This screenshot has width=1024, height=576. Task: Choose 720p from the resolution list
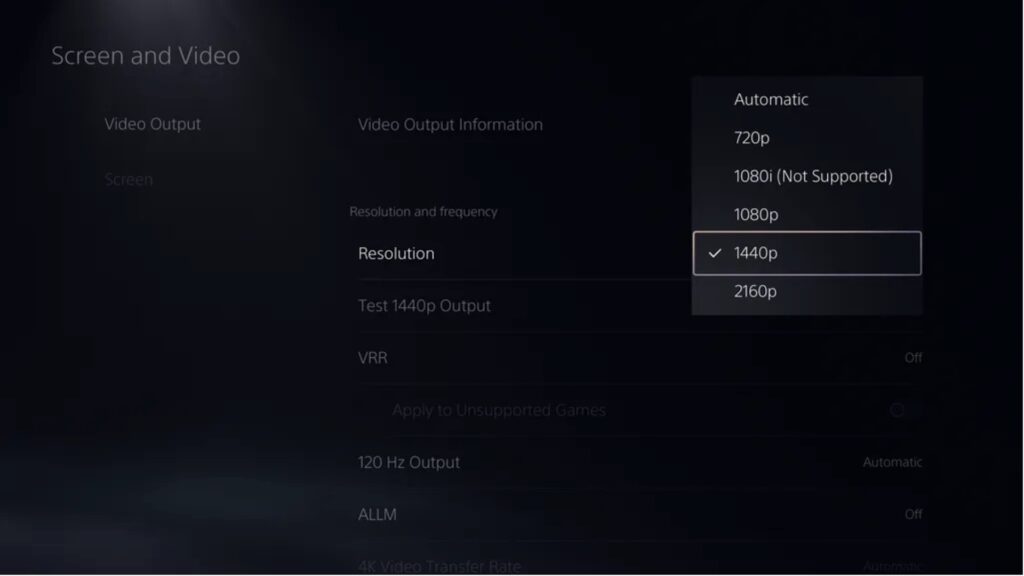click(x=807, y=138)
